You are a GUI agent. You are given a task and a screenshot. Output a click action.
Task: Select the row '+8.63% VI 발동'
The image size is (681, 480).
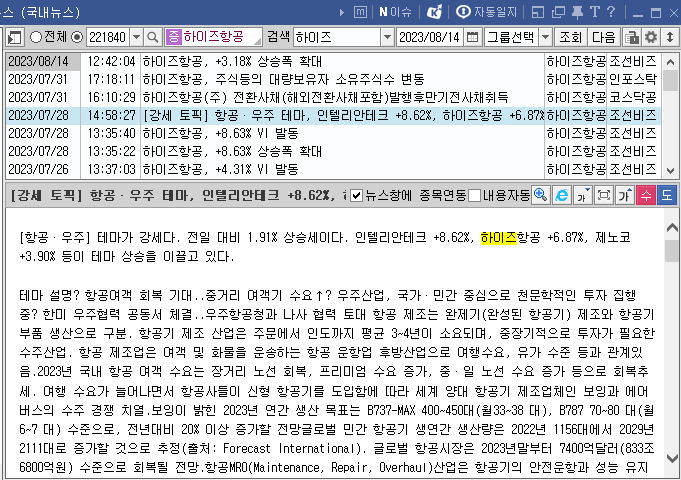[x=333, y=133]
